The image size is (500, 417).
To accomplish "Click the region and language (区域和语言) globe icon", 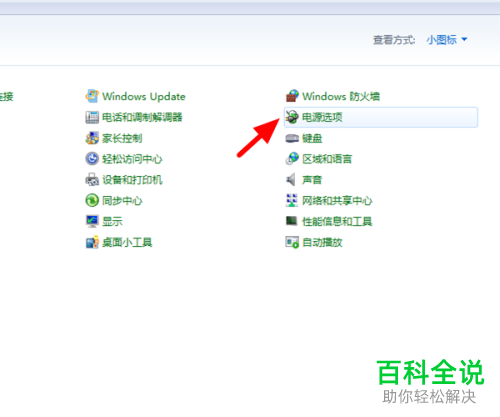I will [x=292, y=159].
